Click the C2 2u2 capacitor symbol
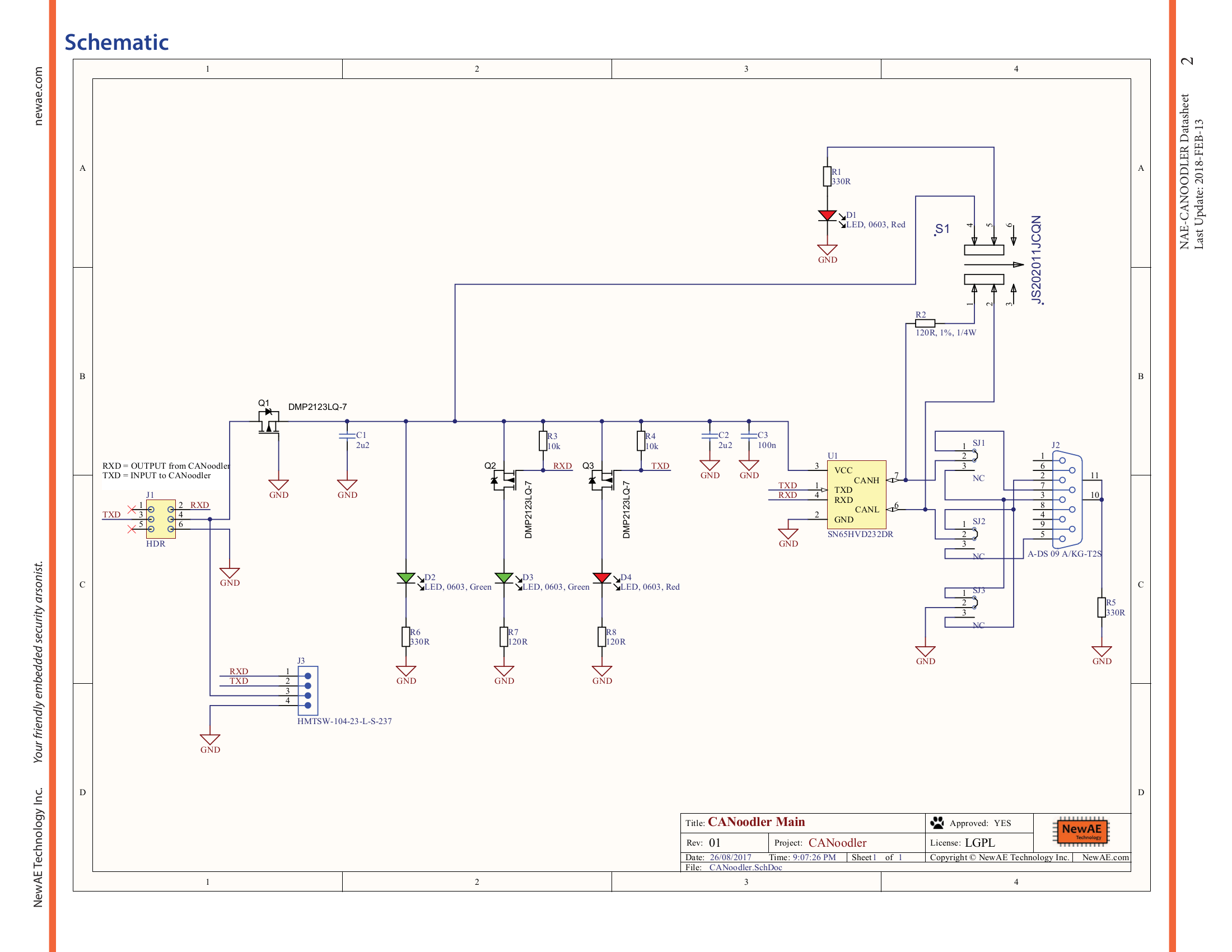This screenshot has width=1232, height=952. click(x=710, y=436)
